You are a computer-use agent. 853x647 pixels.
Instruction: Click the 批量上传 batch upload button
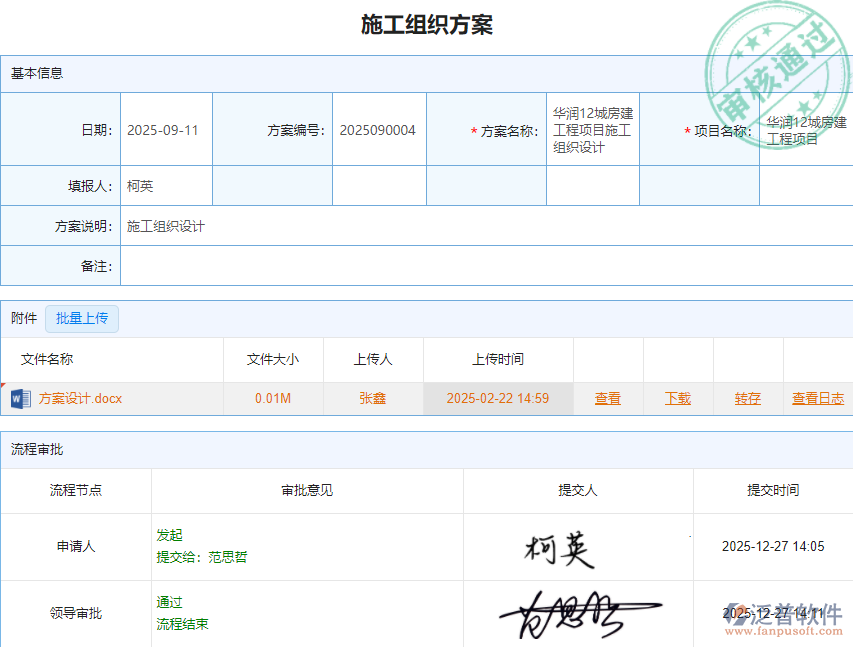tap(82, 317)
